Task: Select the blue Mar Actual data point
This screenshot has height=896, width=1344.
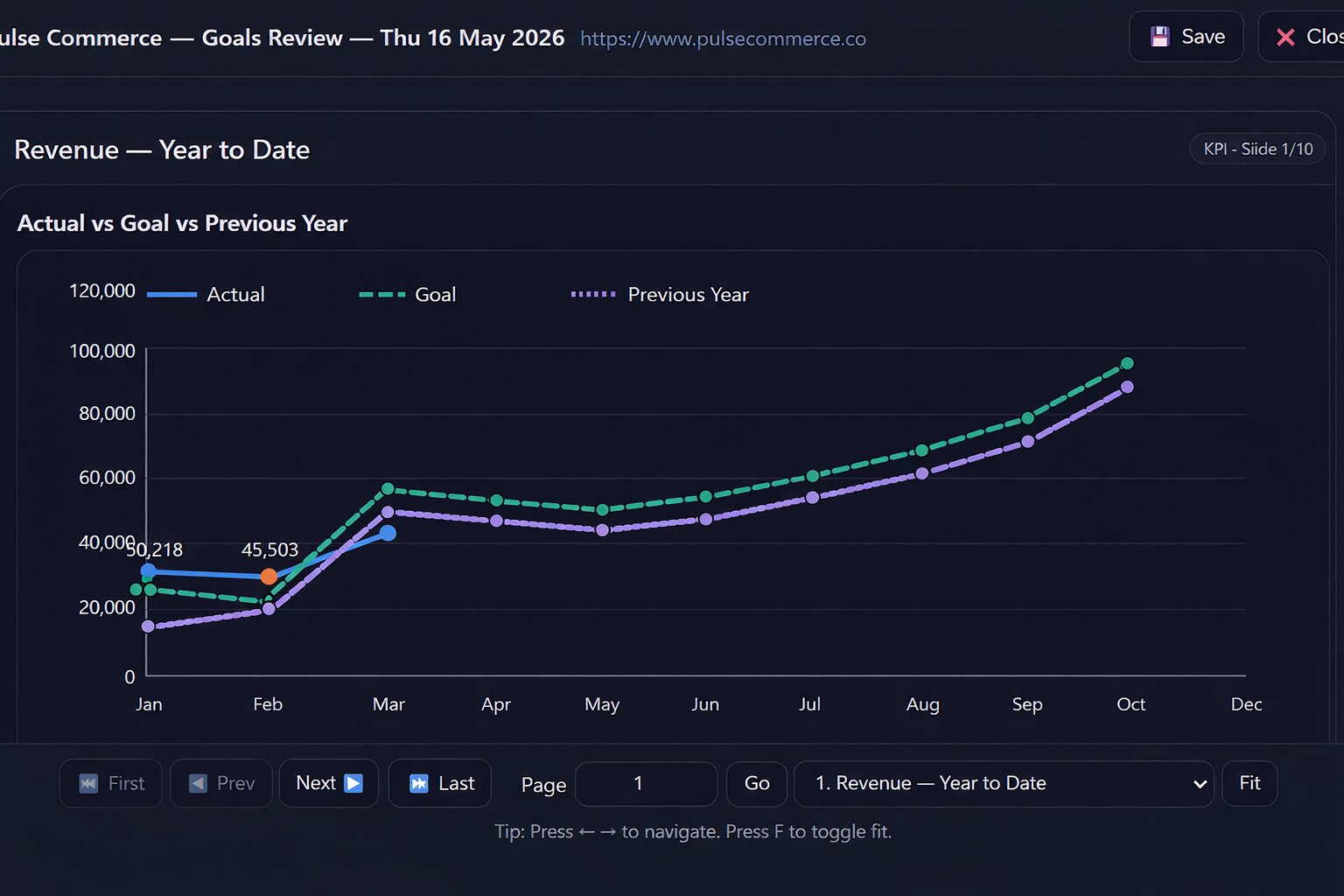Action: (388, 533)
